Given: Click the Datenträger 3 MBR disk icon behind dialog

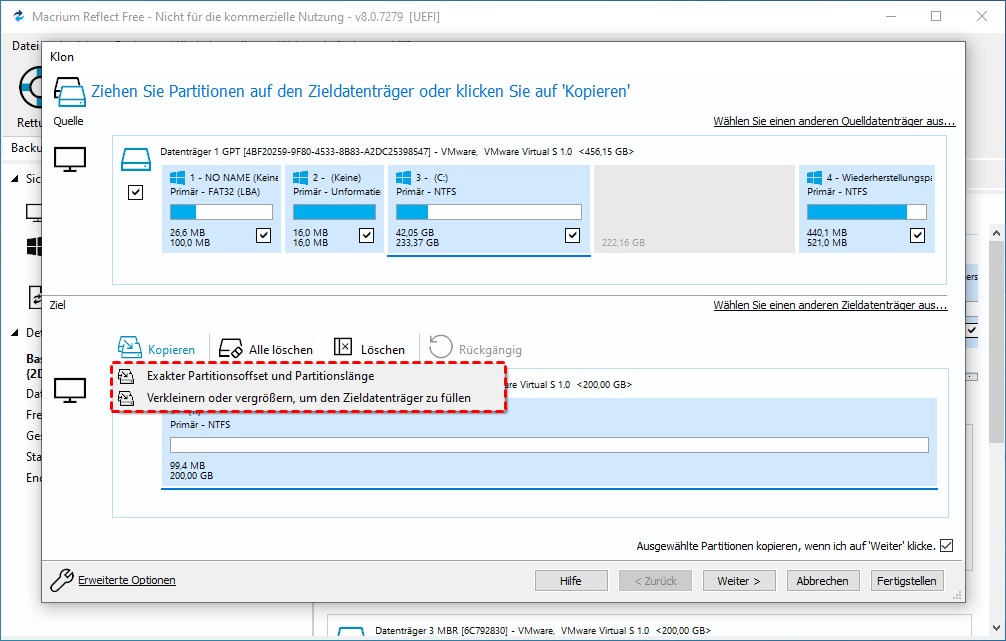Looking at the screenshot, I should 351,633.
